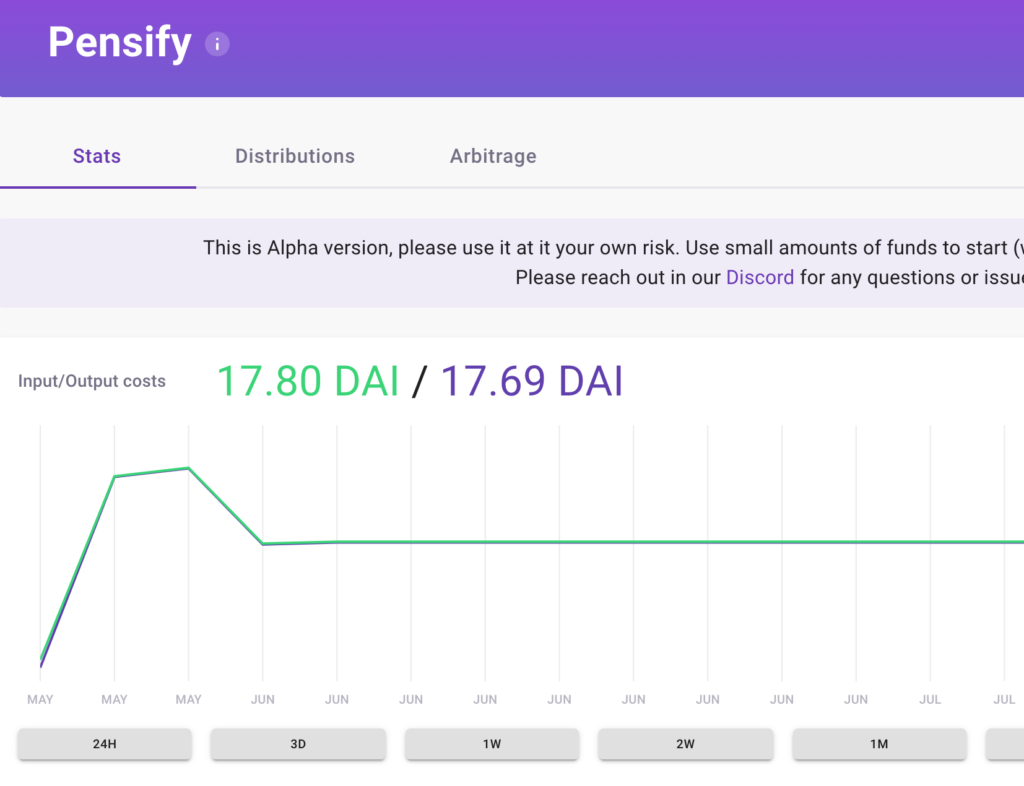1024x786 pixels.
Task: Click the info icon next to Pensify
Action: 217,44
